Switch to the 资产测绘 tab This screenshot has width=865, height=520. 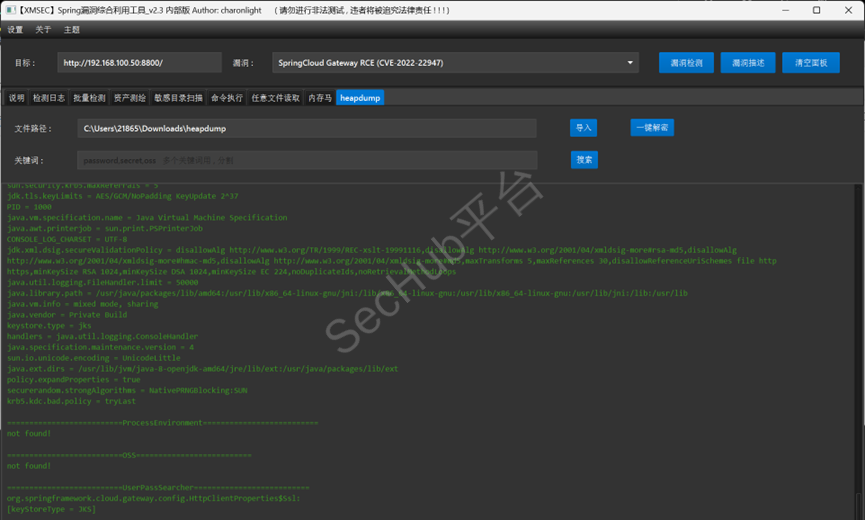pyautogui.click(x=130, y=98)
